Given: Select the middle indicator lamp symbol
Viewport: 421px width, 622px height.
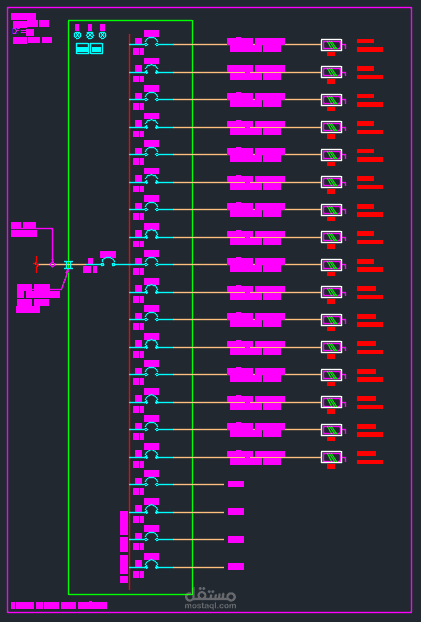Looking at the screenshot, I should click(90, 35).
